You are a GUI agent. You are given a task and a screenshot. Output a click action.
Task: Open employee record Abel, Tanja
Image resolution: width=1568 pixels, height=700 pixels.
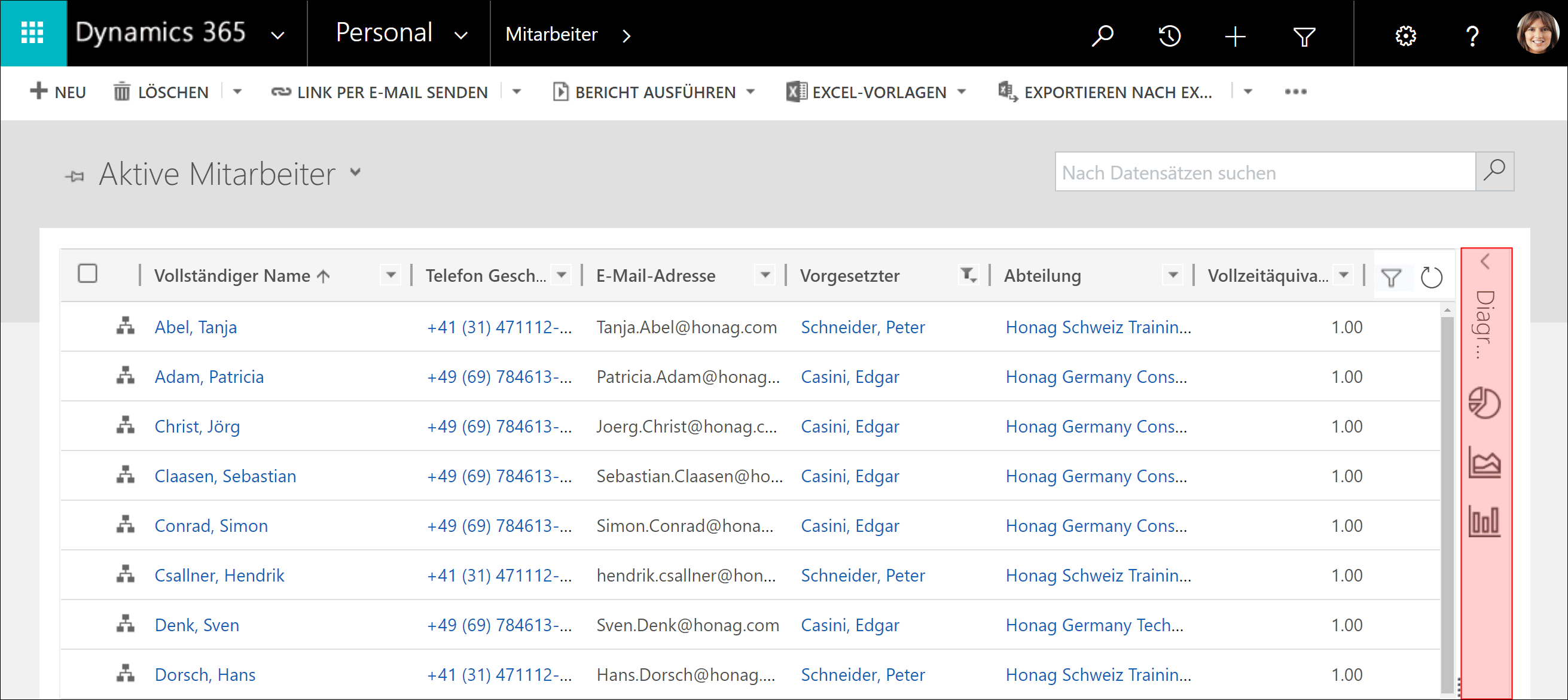pyautogui.click(x=196, y=327)
